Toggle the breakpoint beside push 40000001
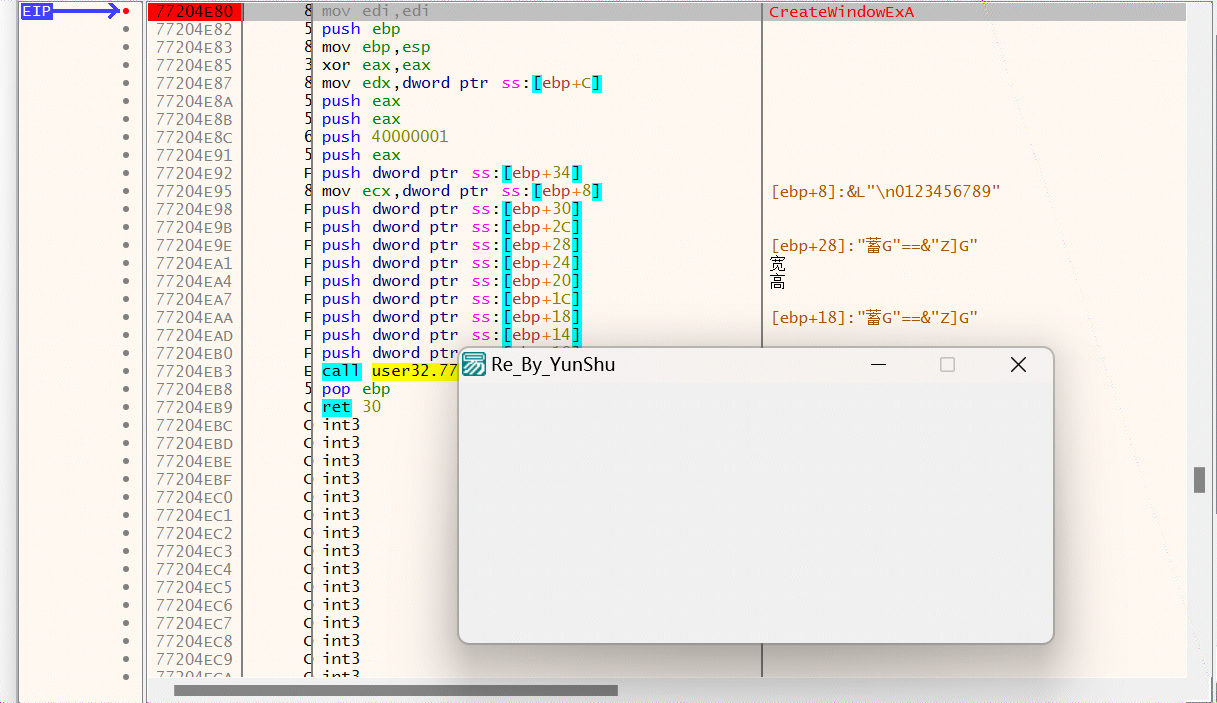1217x703 pixels. click(125, 137)
